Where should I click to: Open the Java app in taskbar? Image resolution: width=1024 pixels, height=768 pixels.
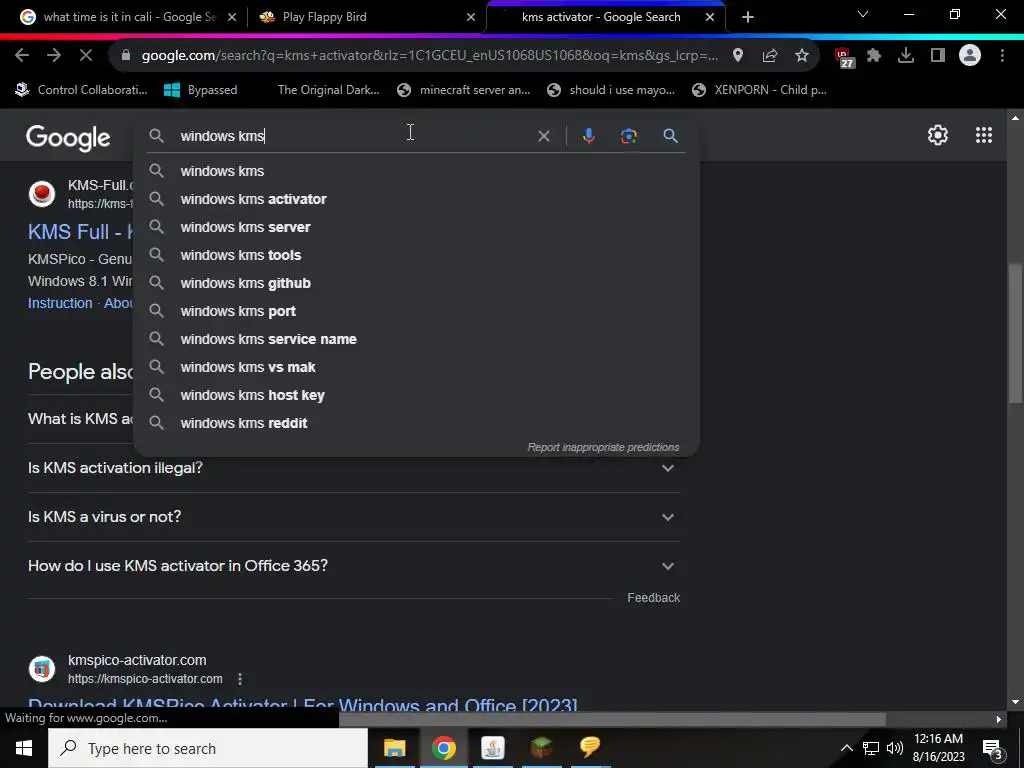[x=492, y=748]
